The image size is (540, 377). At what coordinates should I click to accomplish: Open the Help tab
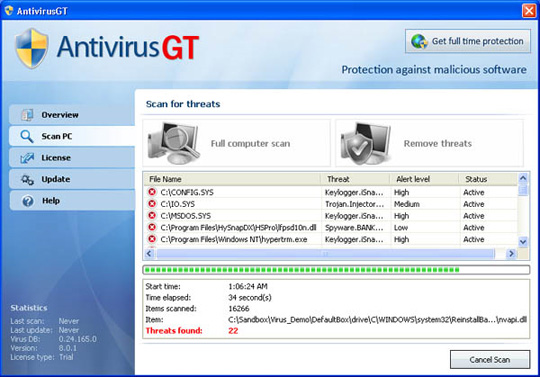coord(72,201)
